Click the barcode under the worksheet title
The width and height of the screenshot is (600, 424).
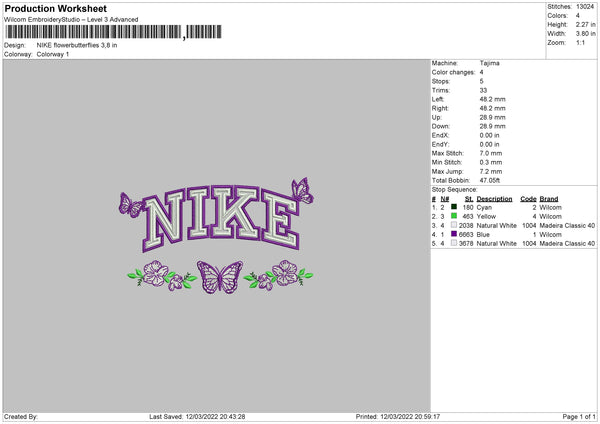tap(113, 32)
